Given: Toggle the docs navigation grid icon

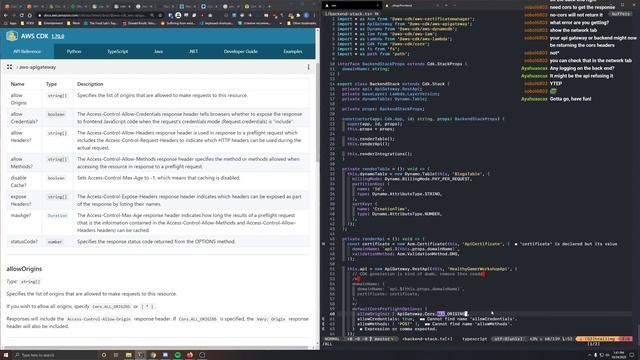Looking at the screenshot, I should [x=9, y=67].
